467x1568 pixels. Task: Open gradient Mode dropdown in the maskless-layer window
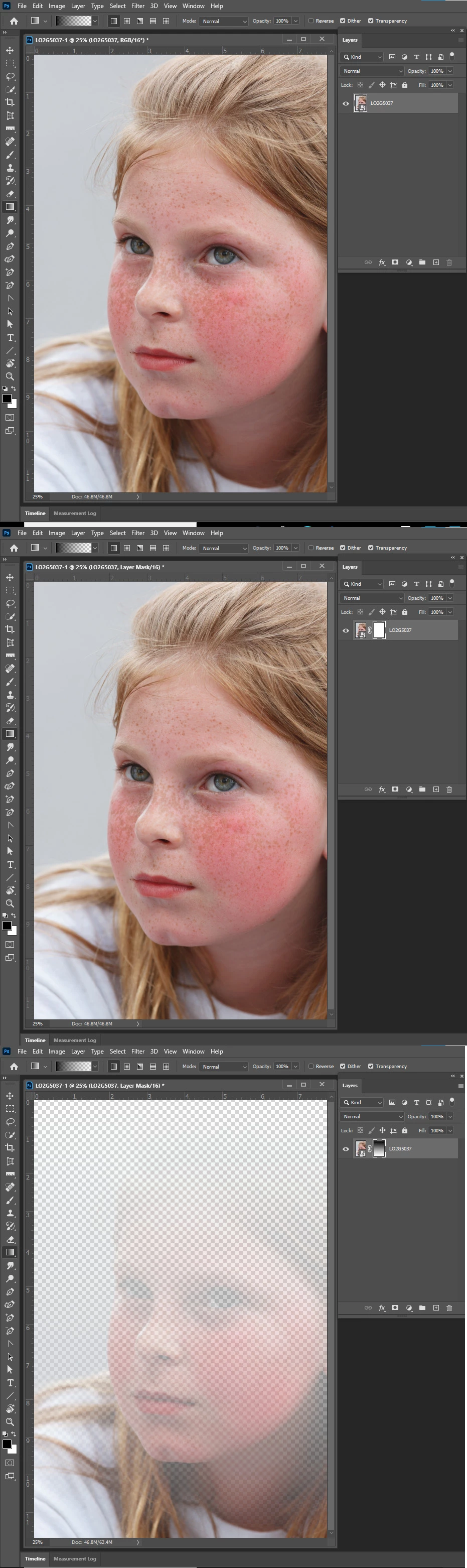pyautogui.click(x=224, y=21)
